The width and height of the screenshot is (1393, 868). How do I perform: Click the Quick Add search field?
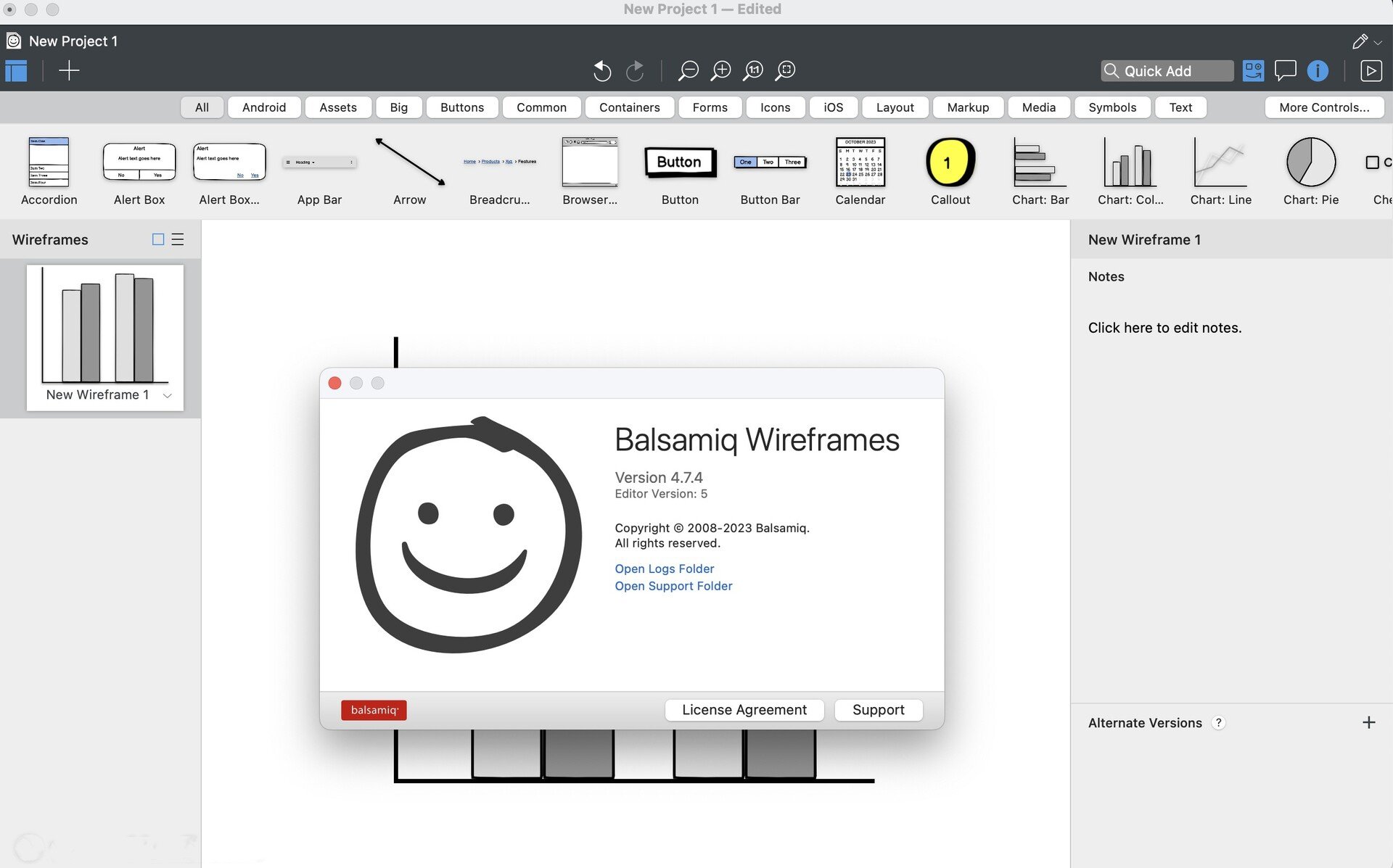click(1167, 70)
